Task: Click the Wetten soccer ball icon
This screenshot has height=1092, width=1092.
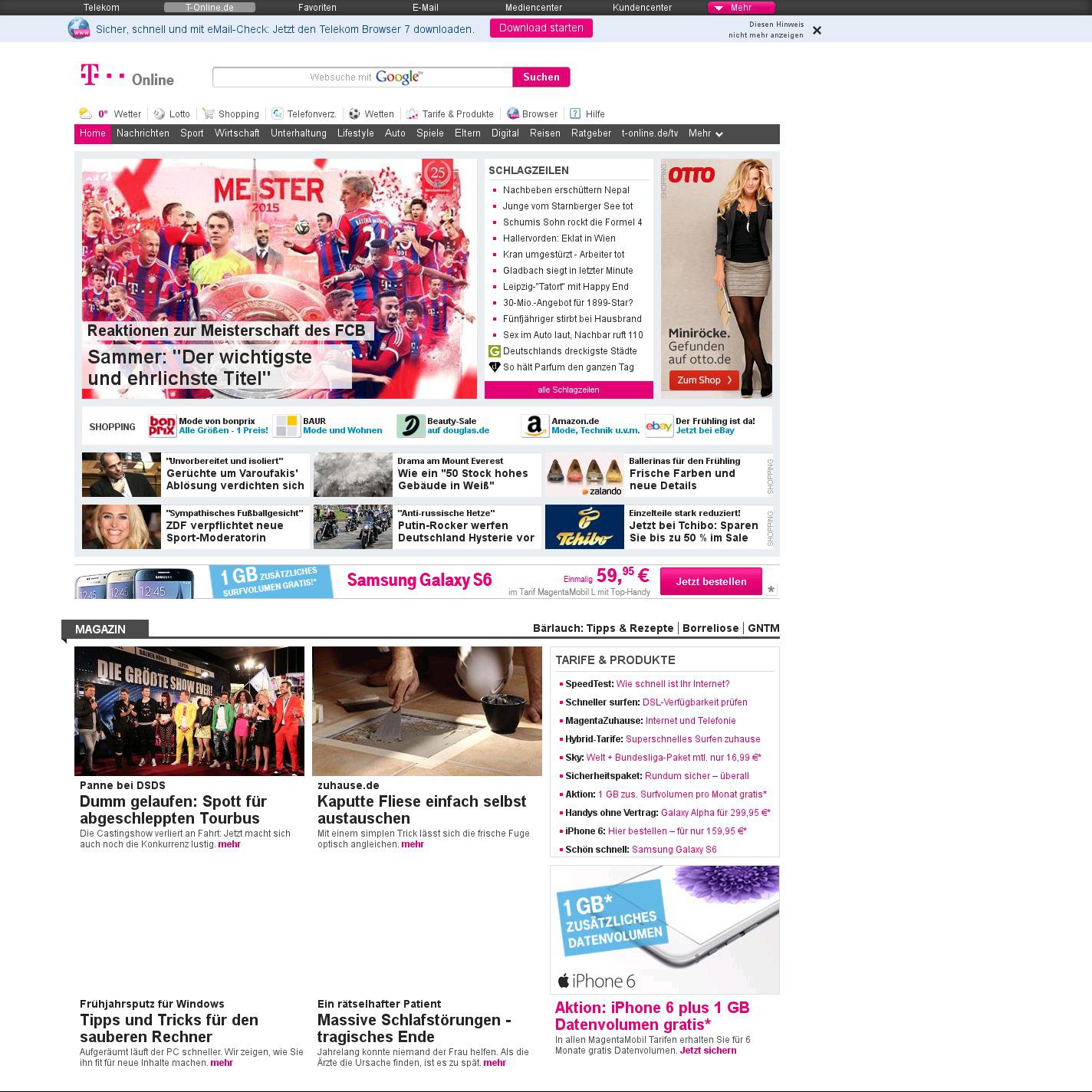Action: 354,113
